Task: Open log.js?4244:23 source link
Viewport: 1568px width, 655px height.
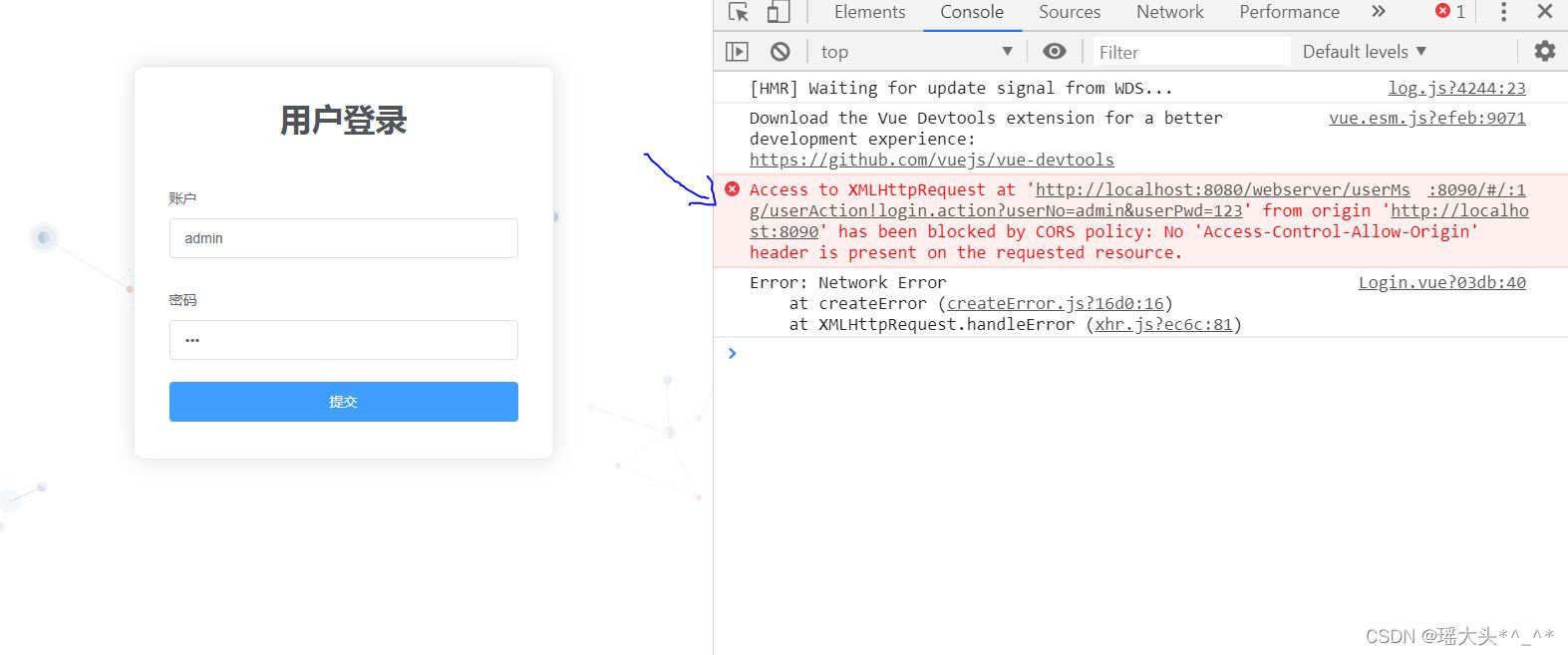Action: click(x=1456, y=88)
